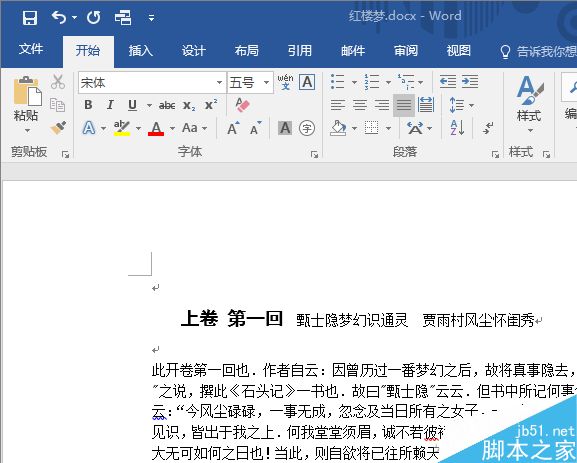Align text right

382,105
